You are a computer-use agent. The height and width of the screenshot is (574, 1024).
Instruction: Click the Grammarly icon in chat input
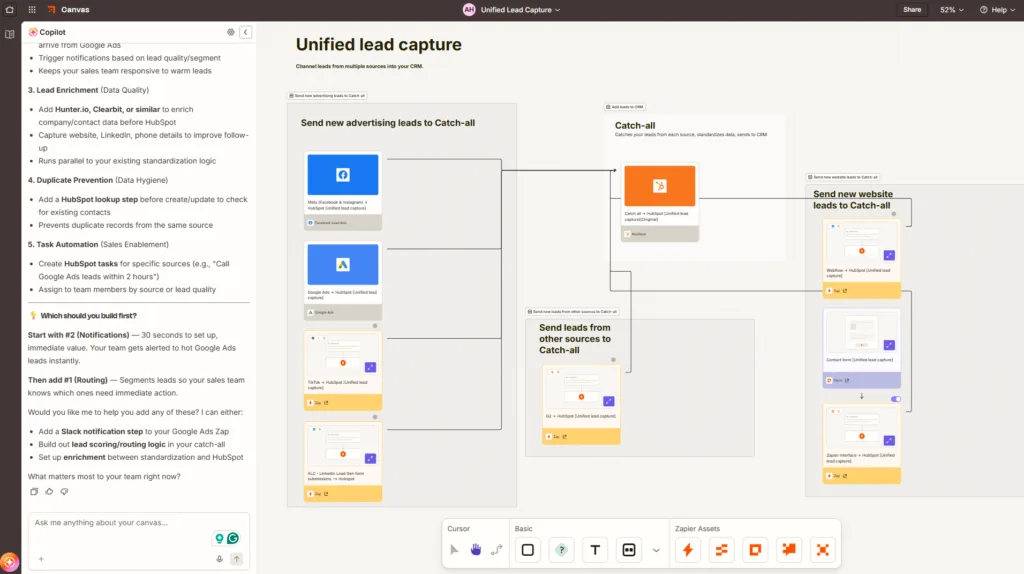(233, 539)
